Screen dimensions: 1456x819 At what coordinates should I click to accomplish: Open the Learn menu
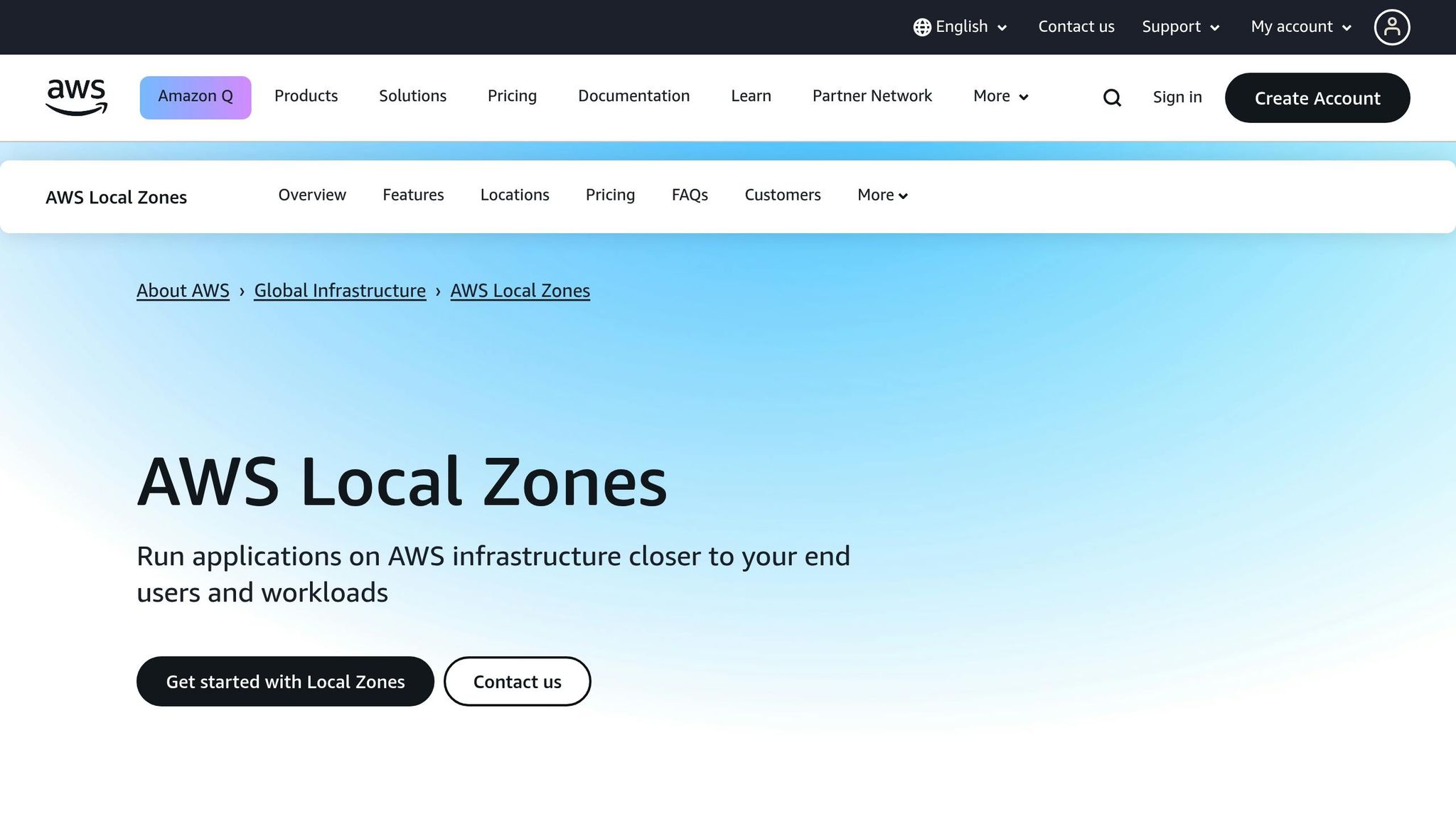point(751,96)
